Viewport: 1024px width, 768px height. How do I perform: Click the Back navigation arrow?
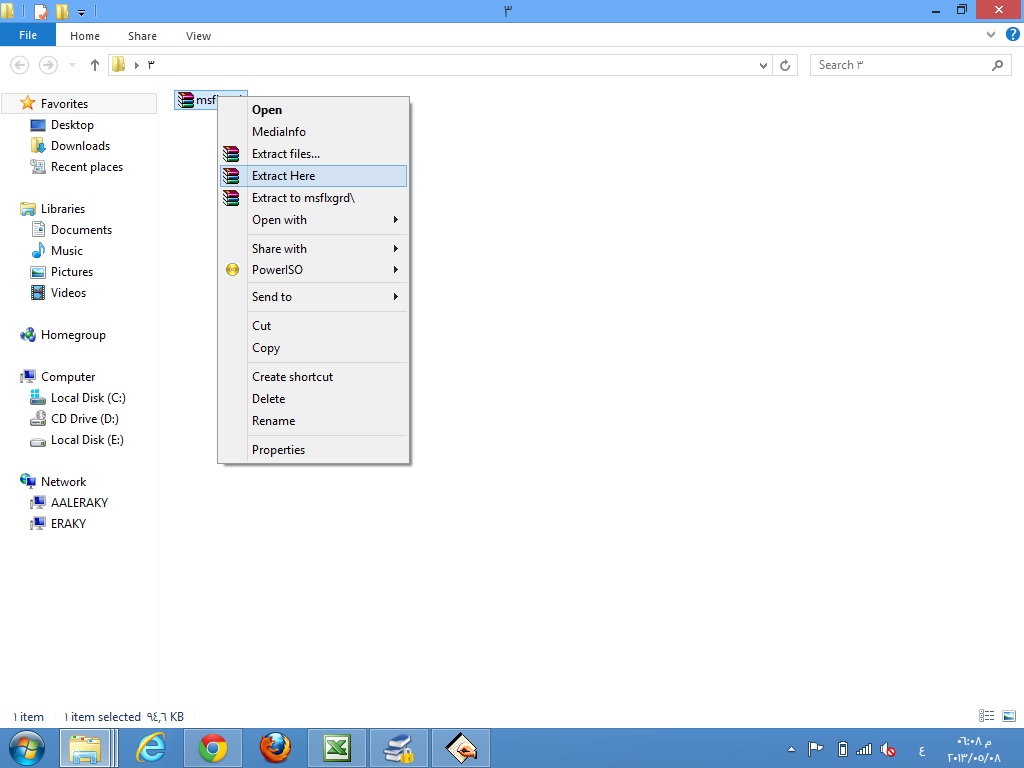pyautogui.click(x=20, y=65)
